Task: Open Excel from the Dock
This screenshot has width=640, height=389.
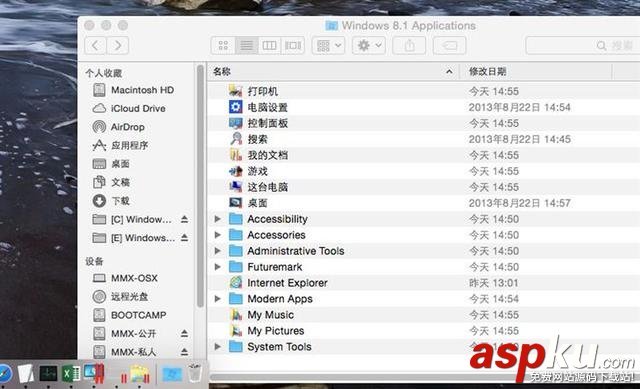Action: 71,373
